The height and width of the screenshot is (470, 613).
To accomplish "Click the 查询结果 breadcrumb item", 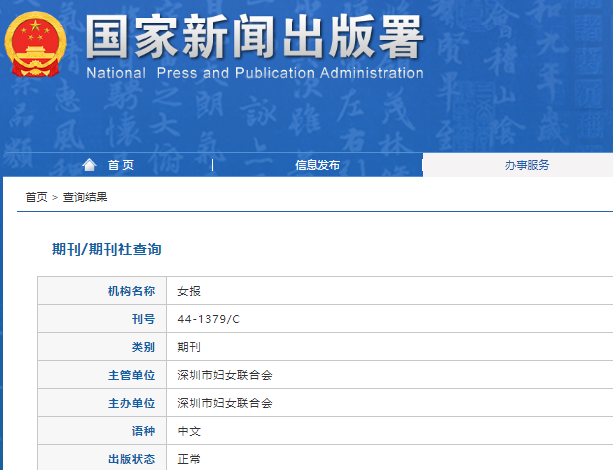I will pos(85,197).
